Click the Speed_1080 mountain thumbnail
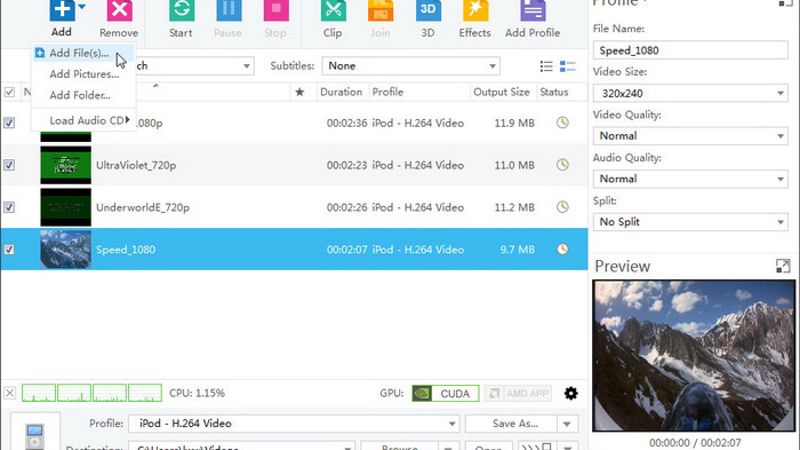 point(66,249)
